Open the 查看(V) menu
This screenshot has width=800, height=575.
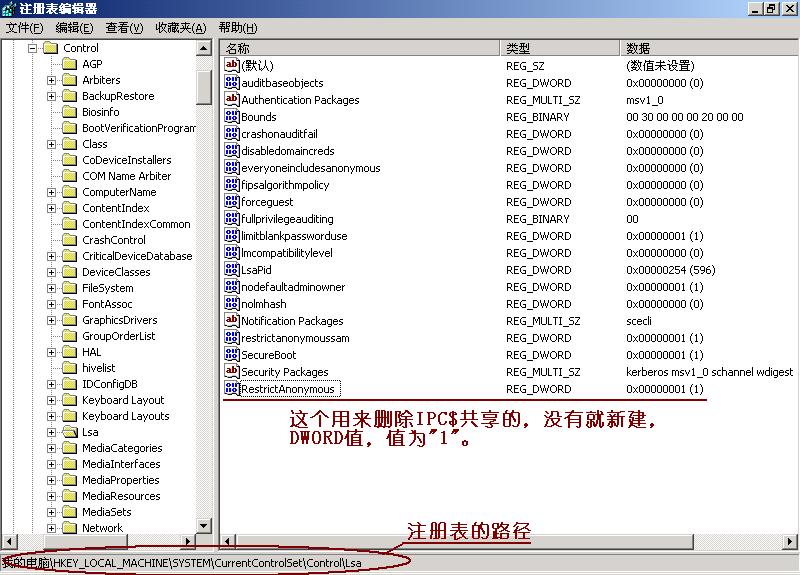[x=124, y=28]
